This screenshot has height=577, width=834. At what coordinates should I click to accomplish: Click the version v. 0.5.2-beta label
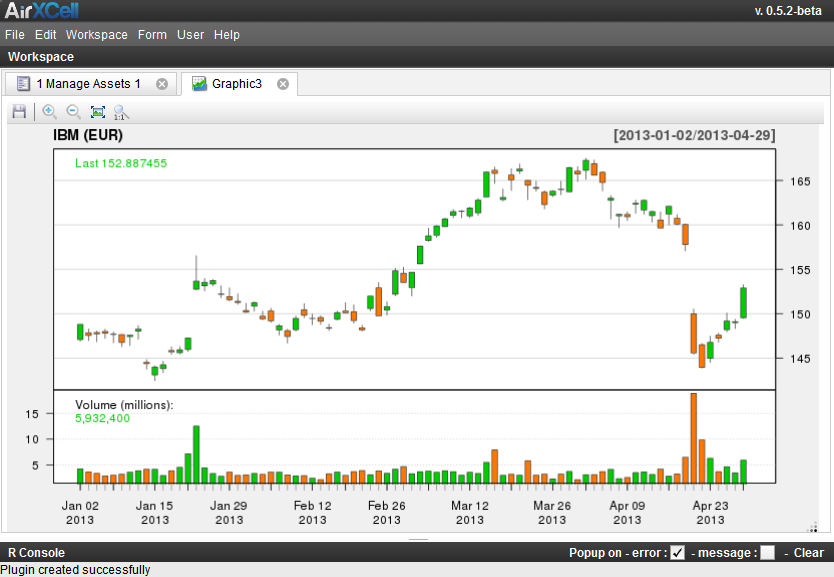pos(788,11)
